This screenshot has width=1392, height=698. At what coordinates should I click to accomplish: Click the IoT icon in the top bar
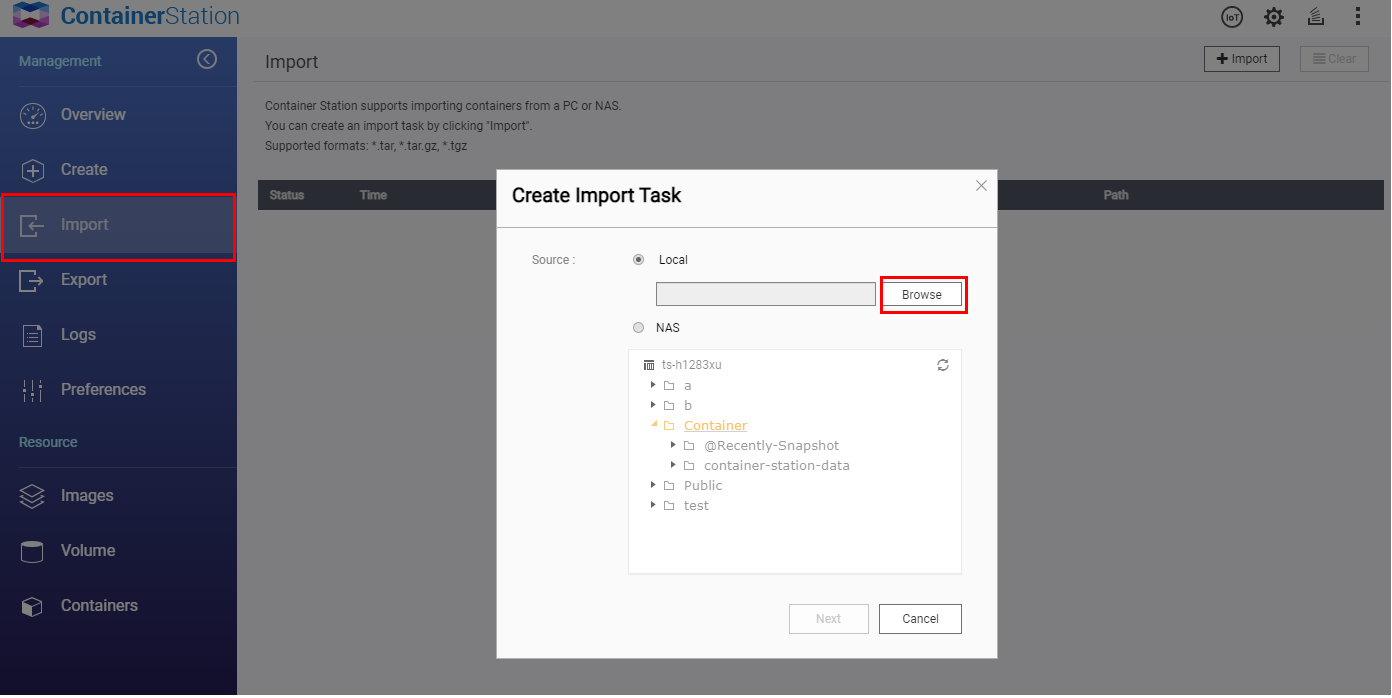coord(1232,17)
